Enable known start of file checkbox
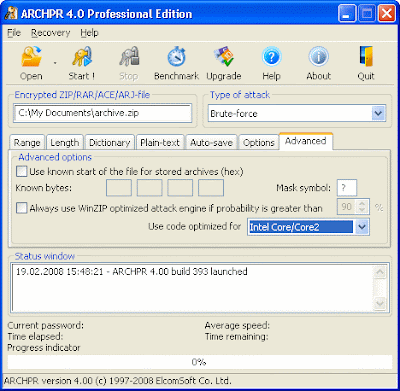Image resolution: width=400 pixels, height=391 pixels. 22,172
